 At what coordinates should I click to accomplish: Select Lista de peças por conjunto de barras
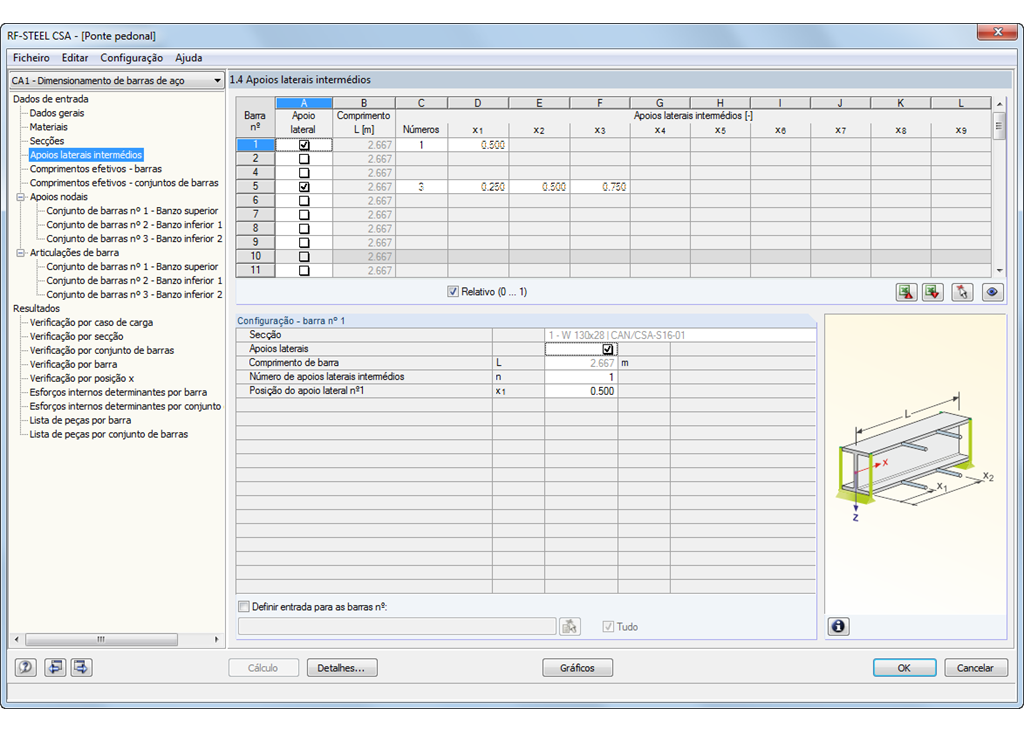(x=108, y=434)
